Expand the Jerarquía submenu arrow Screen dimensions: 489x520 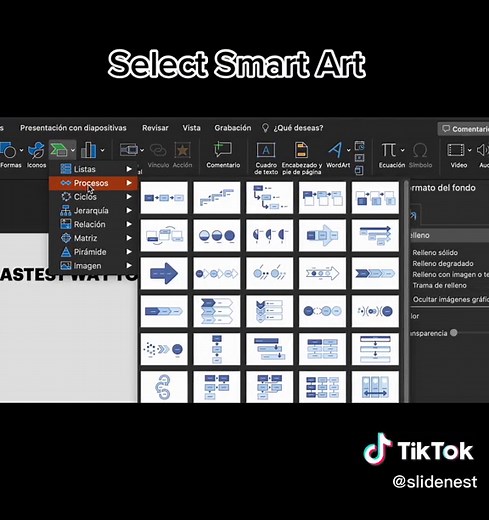[129, 210]
